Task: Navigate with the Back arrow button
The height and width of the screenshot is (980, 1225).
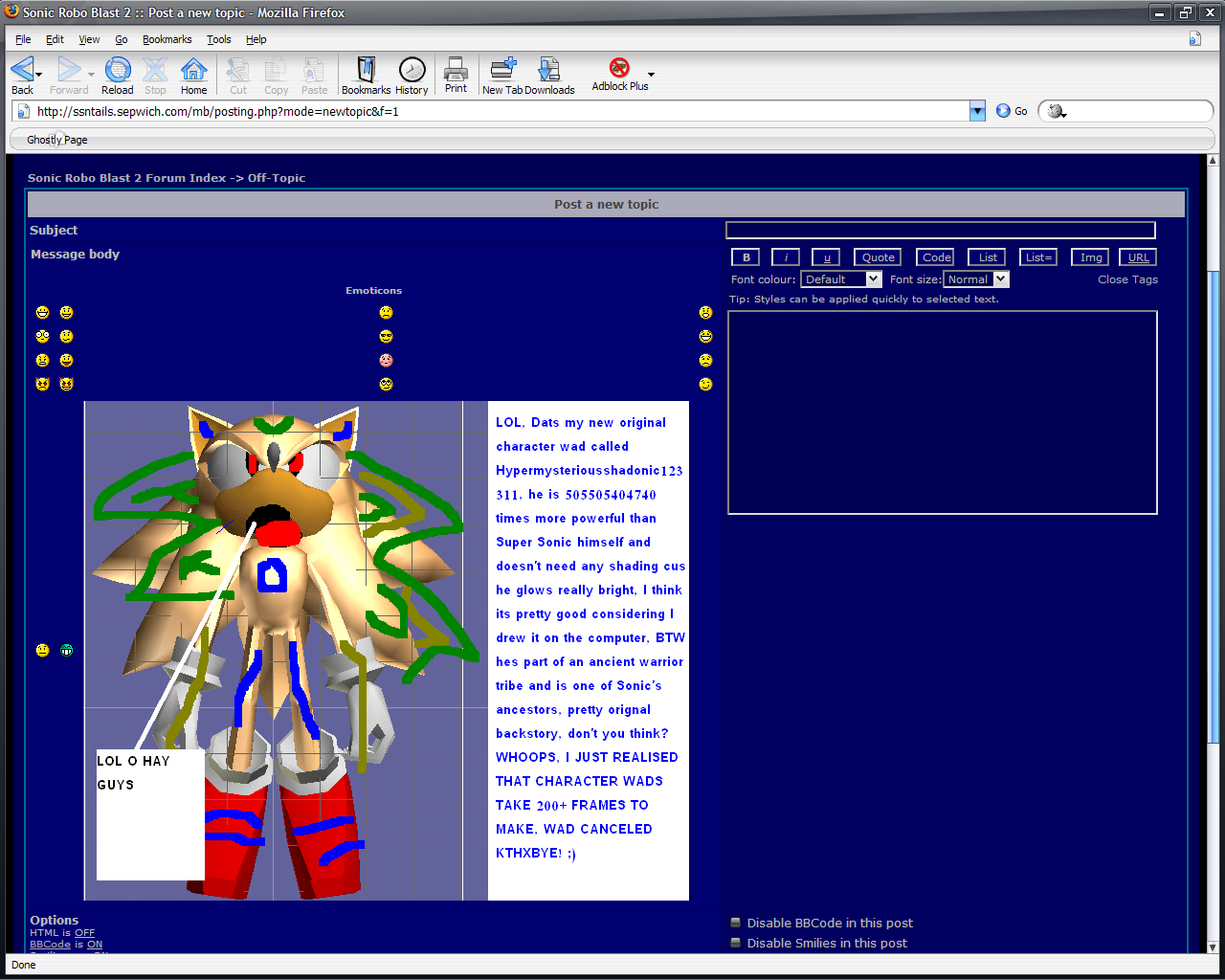Action: coord(22,71)
